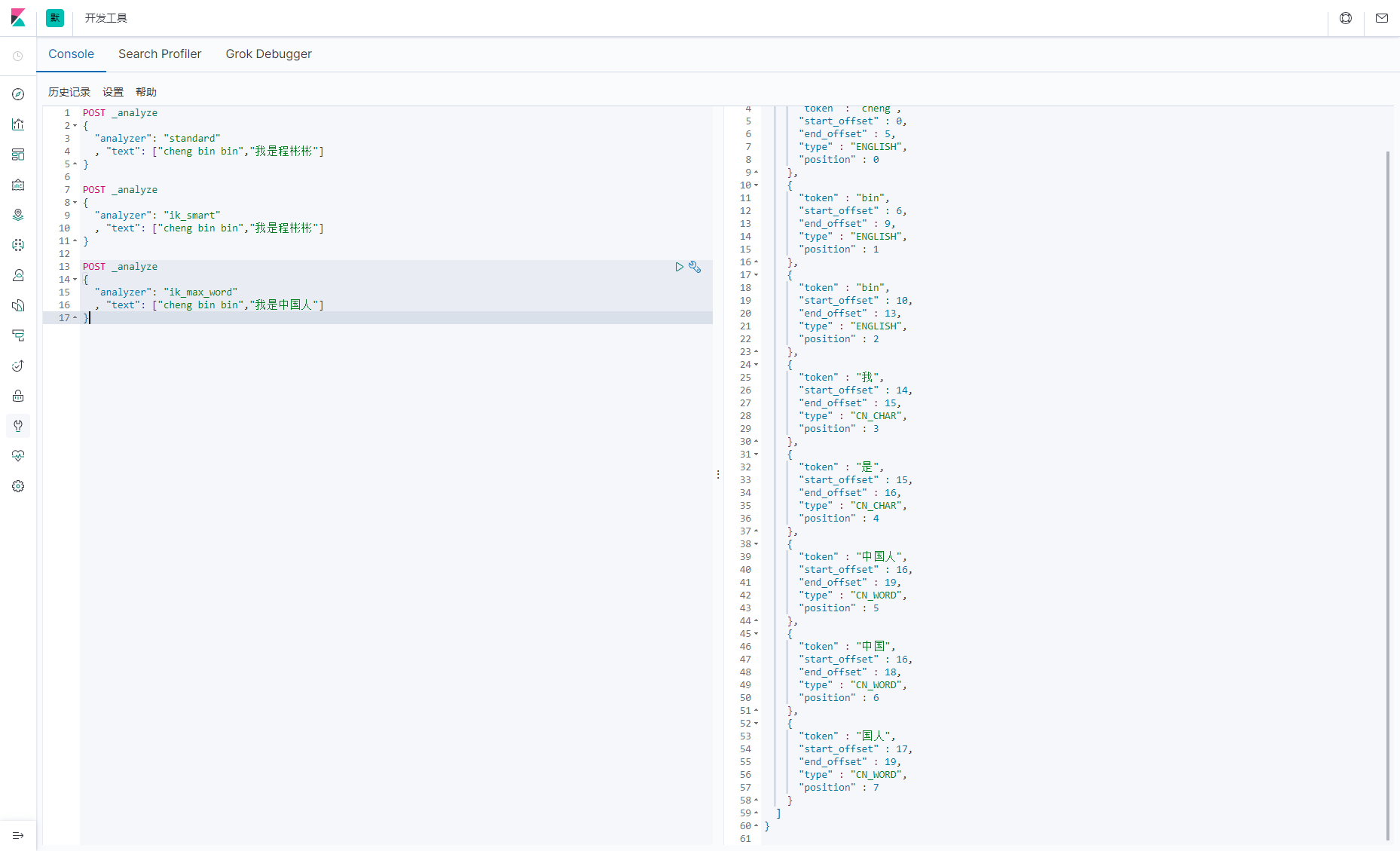Collapse editor block at line 8

point(75,203)
